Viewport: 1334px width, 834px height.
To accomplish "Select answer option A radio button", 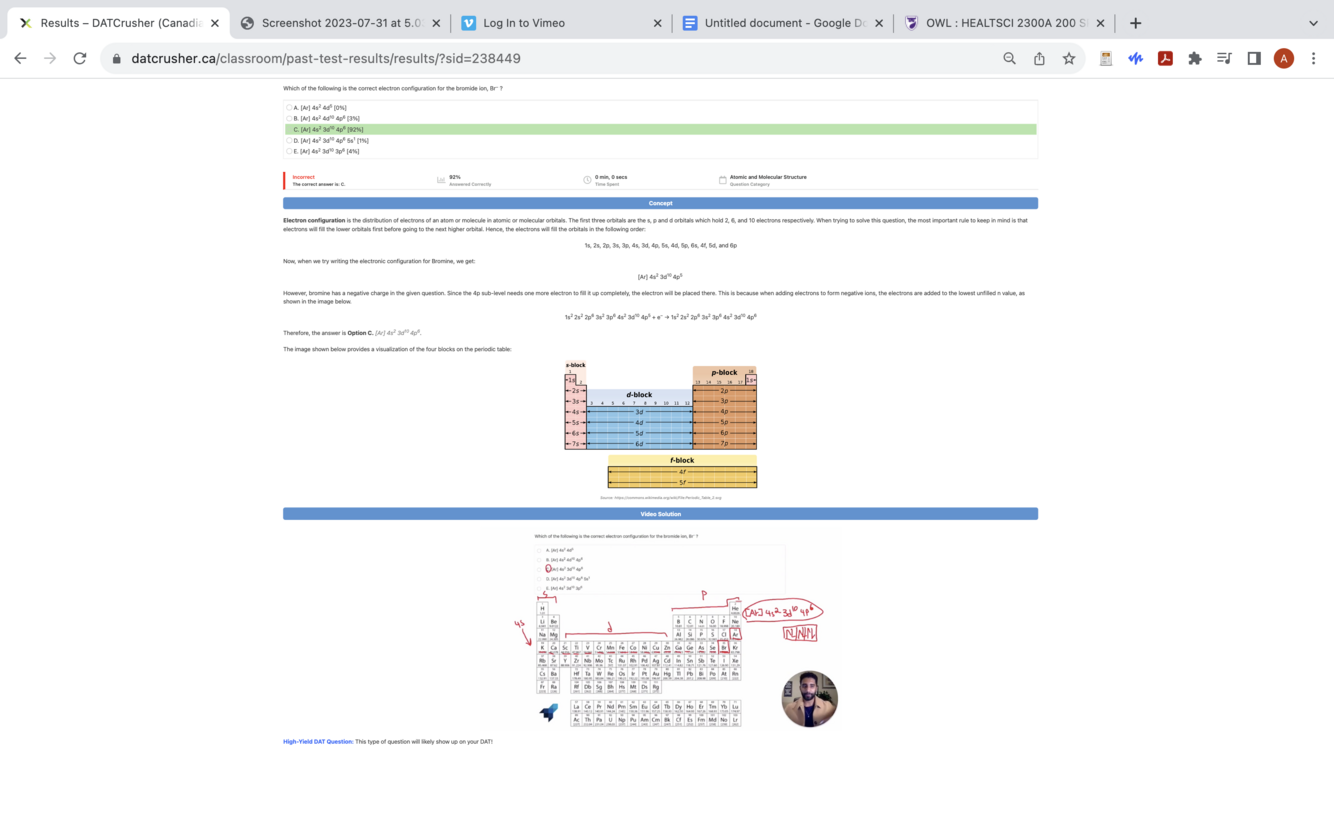I will (290, 107).
